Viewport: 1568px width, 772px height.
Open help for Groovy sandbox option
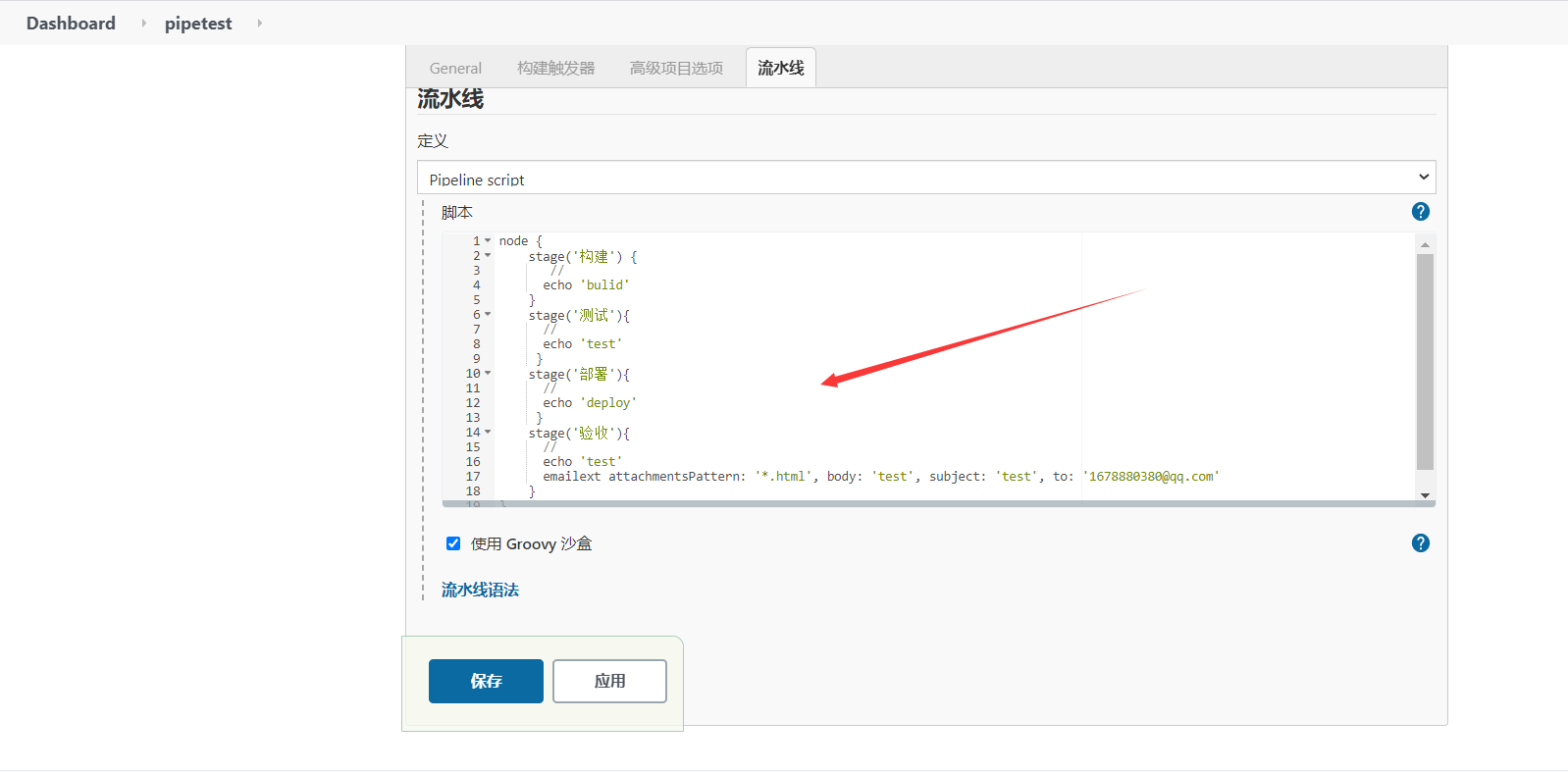pos(1420,543)
